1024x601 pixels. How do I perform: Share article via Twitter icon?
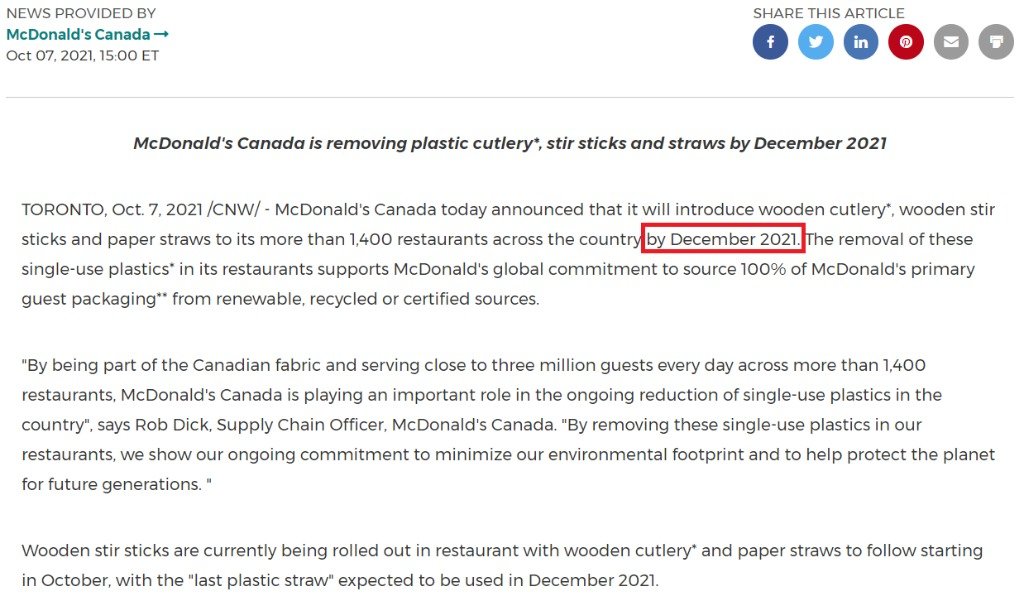pyautogui.click(x=815, y=42)
